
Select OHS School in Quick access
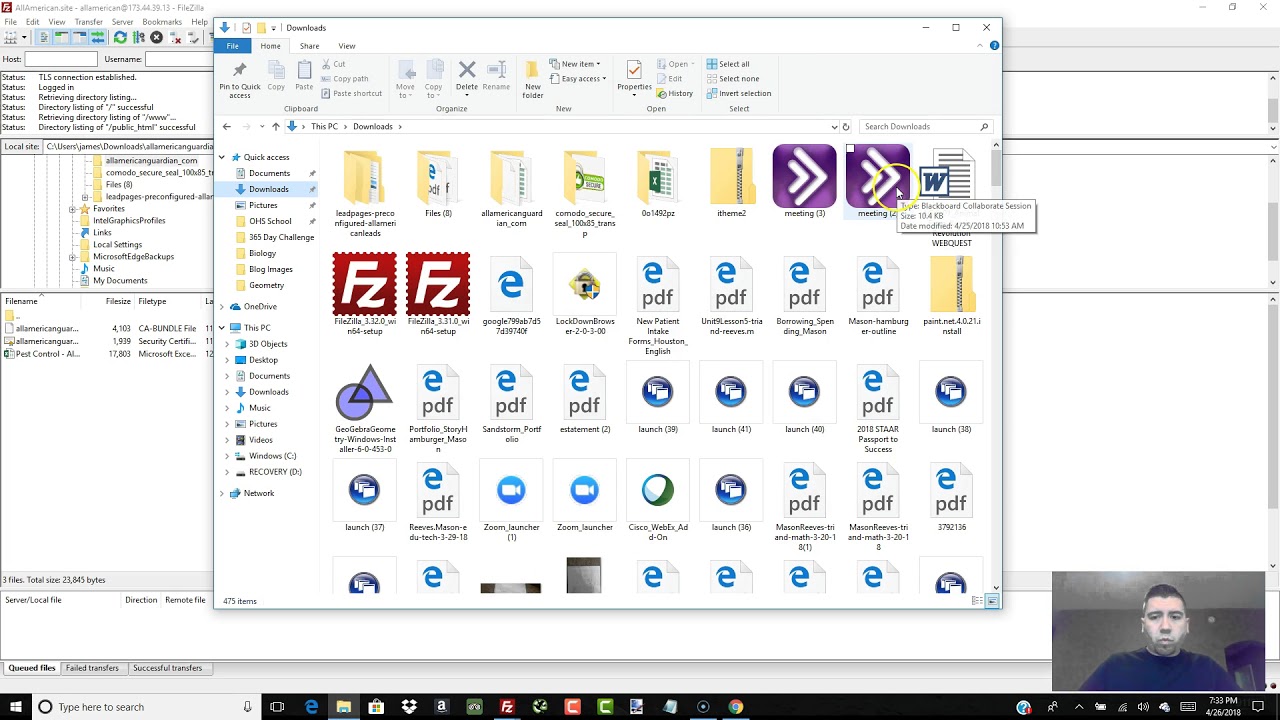point(270,221)
